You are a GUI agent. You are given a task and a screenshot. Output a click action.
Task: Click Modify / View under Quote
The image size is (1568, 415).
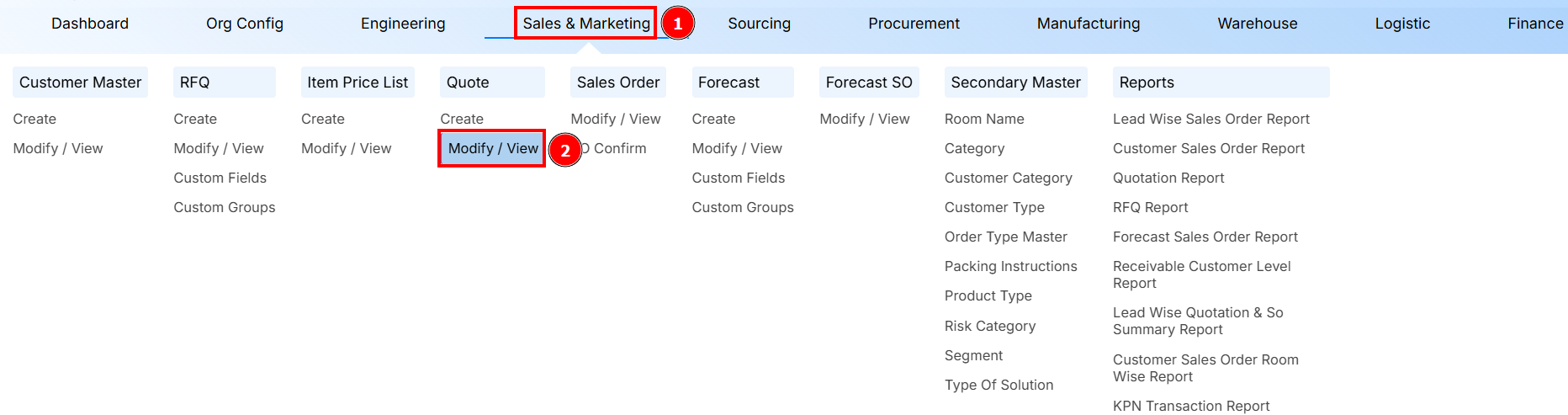[493, 149]
